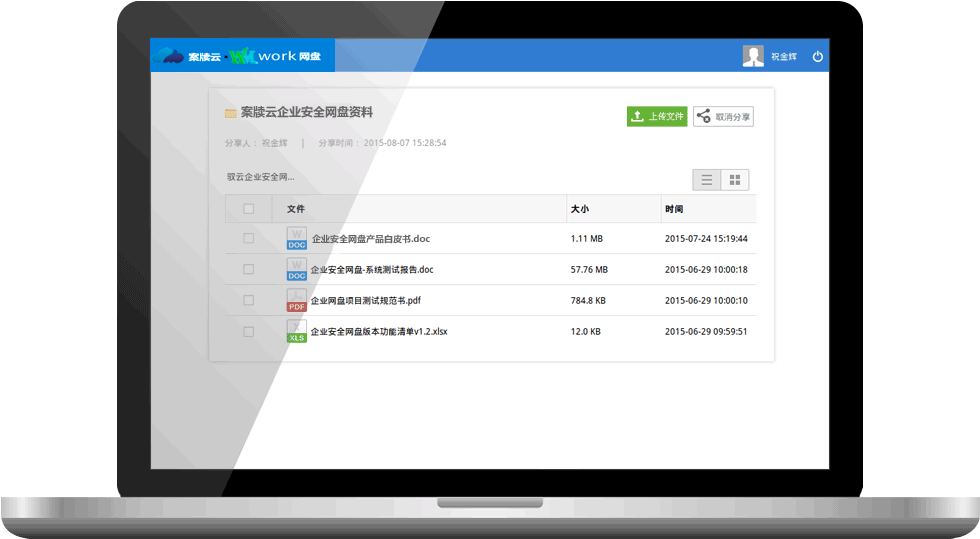
Task: Click the XLS icon for 功能清单 file
Action: [297, 331]
